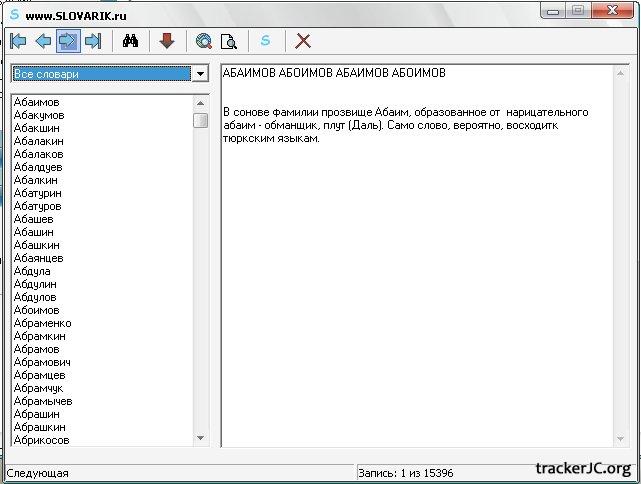641x484 pixels.
Task: Click the next record arrow
Action: (68, 41)
